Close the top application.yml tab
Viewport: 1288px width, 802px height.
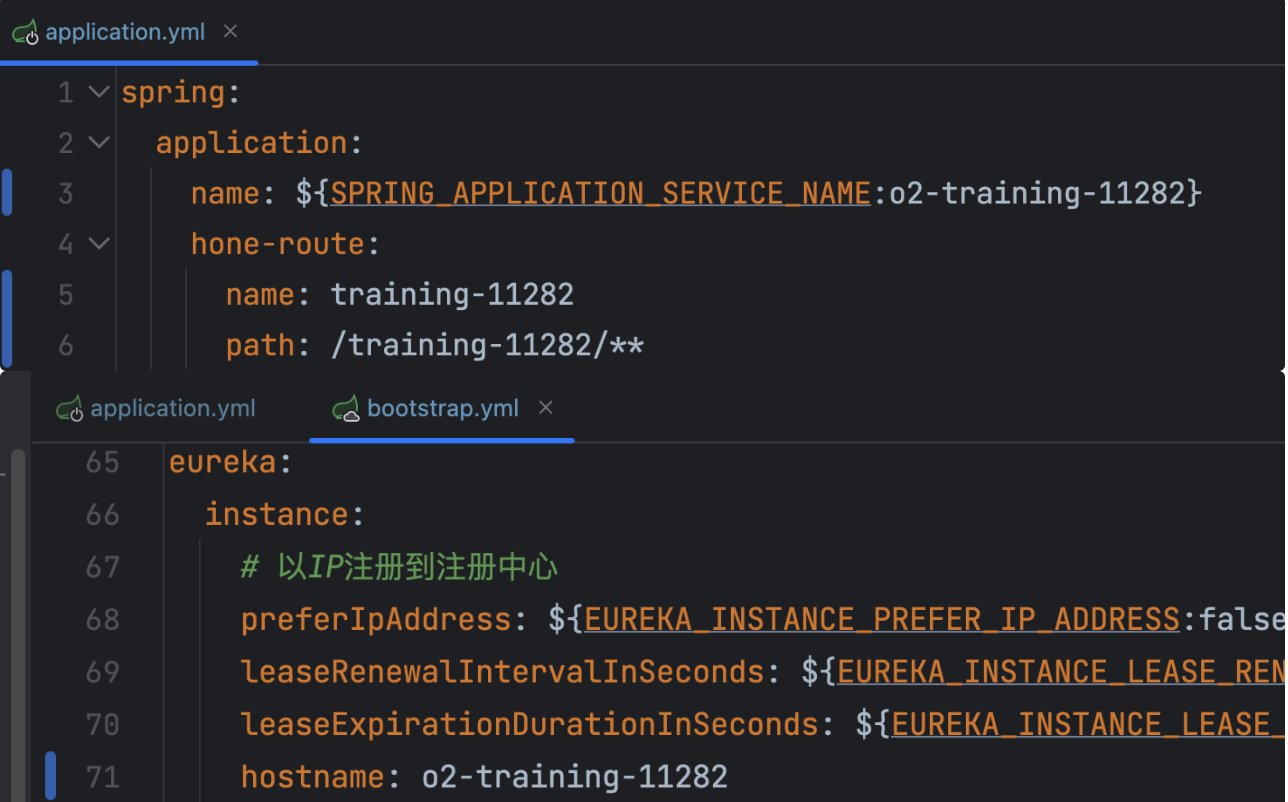click(x=230, y=32)
